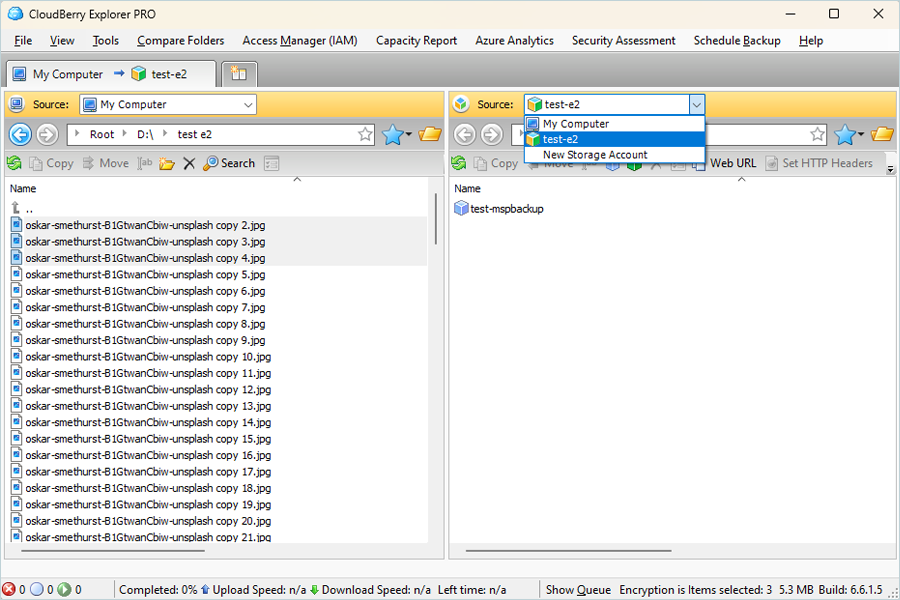Select the My Computer → test-e2 tab
900x600 pixels.
(111, 74)
